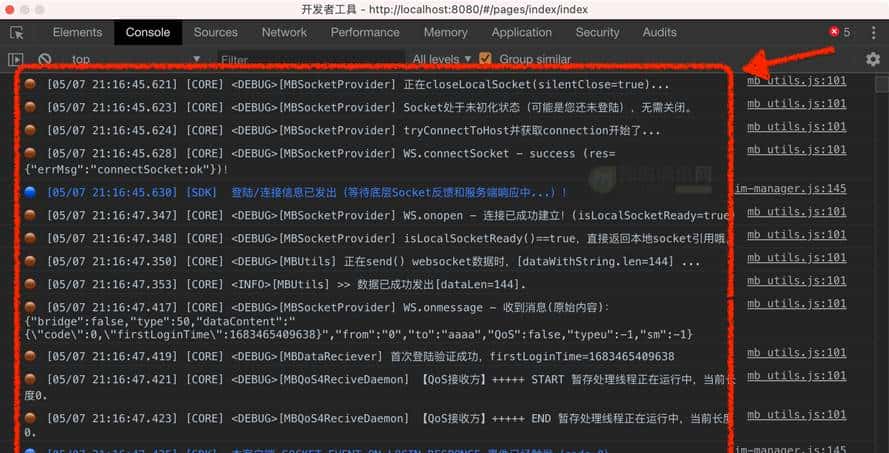Toggle the console sidebar icon
889x453 pixels.
pyautogui.click(x=16, y=59)
